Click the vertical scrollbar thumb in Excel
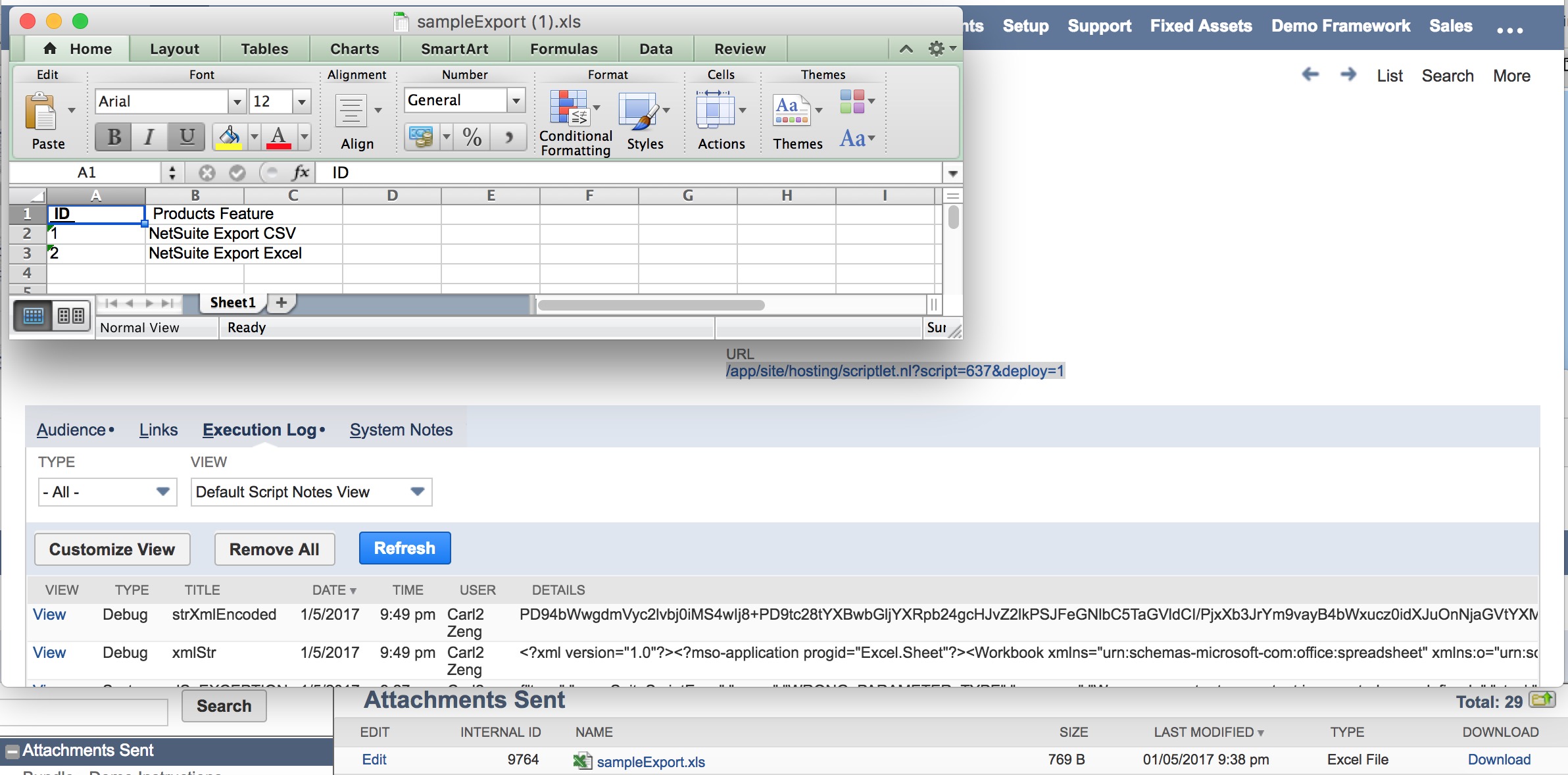The height and width of the screenshot is (775, 1568). click(954, 217)
